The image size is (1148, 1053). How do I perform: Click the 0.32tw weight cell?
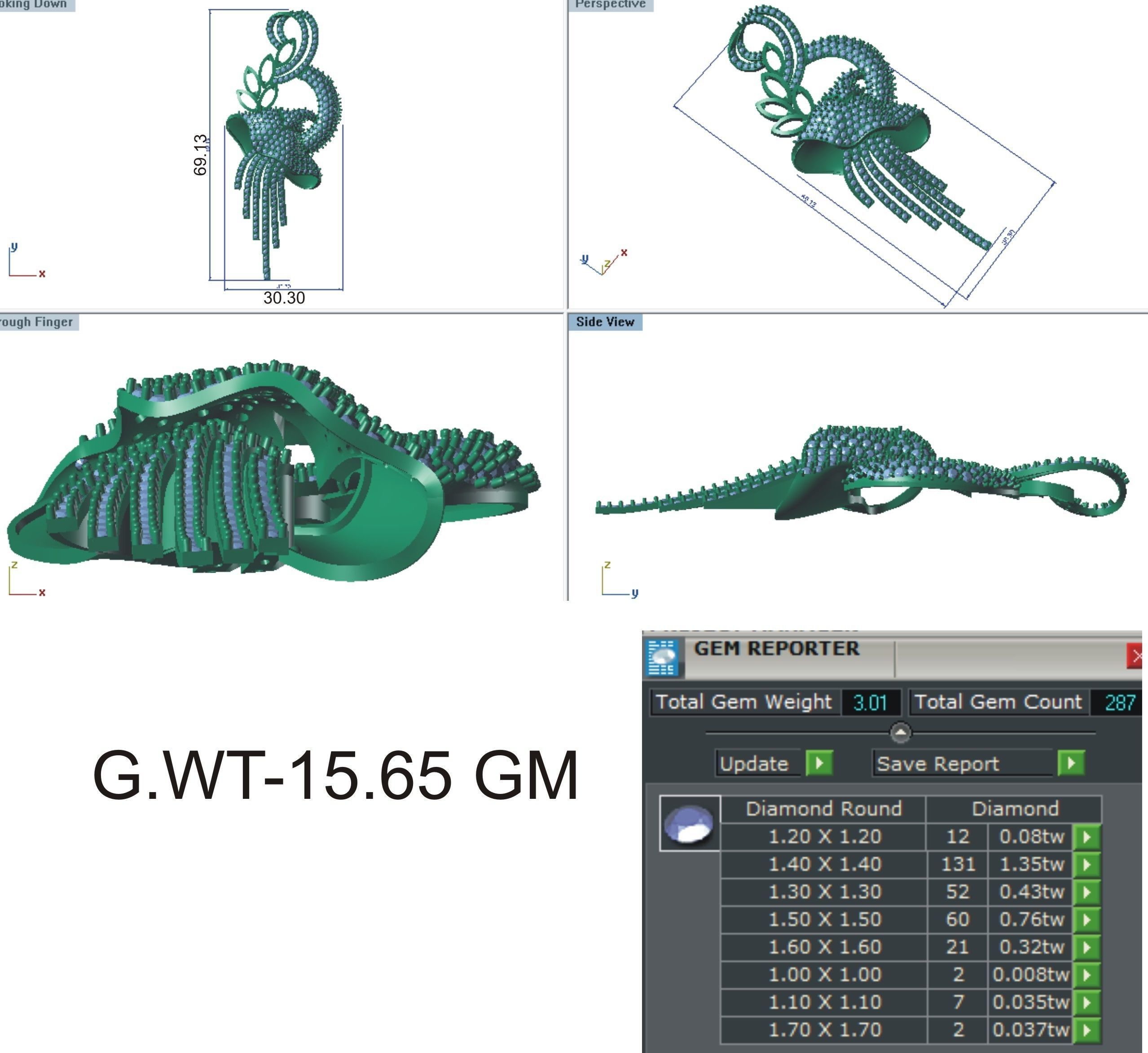(1031, 947)
